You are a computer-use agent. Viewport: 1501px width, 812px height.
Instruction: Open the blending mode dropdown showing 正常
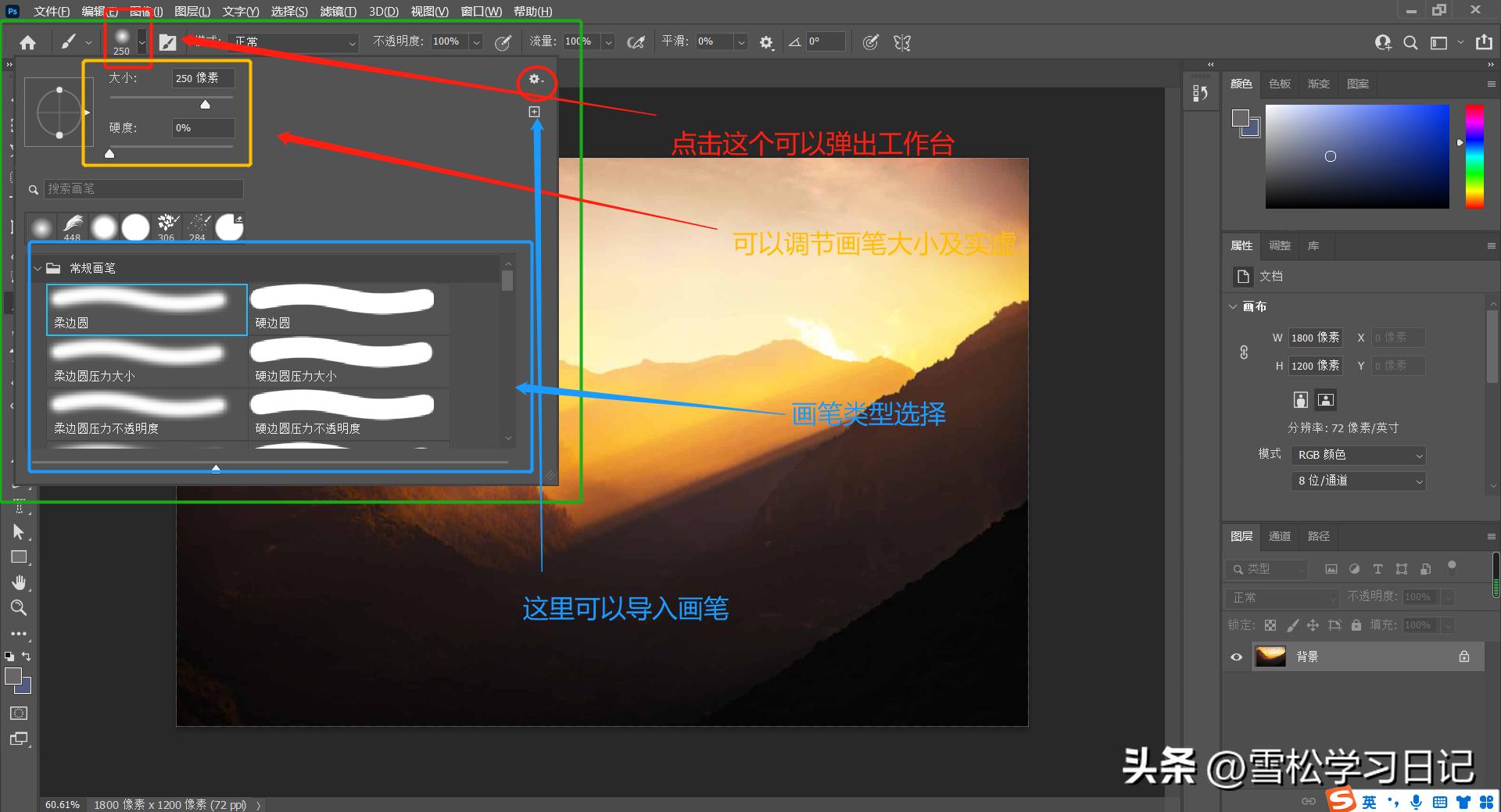pyautogui.click(x=293, y=41)
